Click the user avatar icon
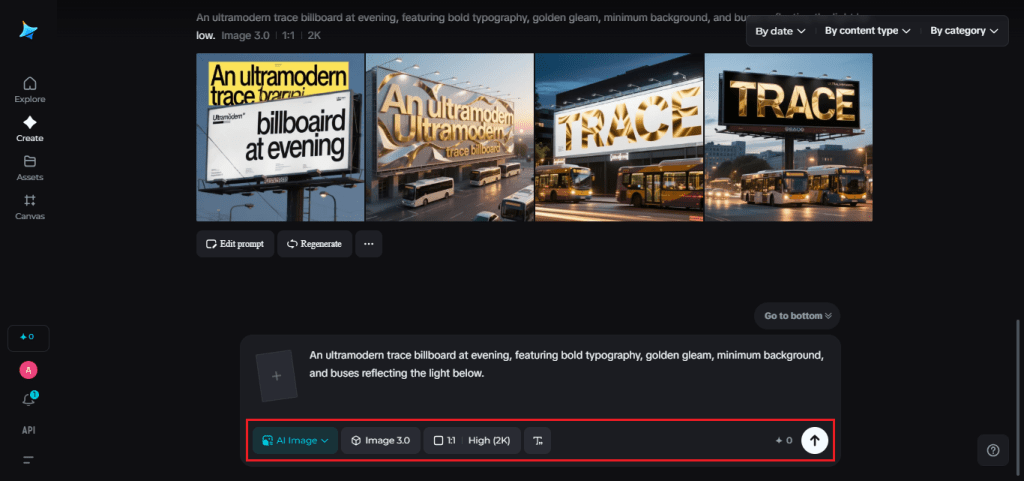1024x481 pixels. click(29, 369)
